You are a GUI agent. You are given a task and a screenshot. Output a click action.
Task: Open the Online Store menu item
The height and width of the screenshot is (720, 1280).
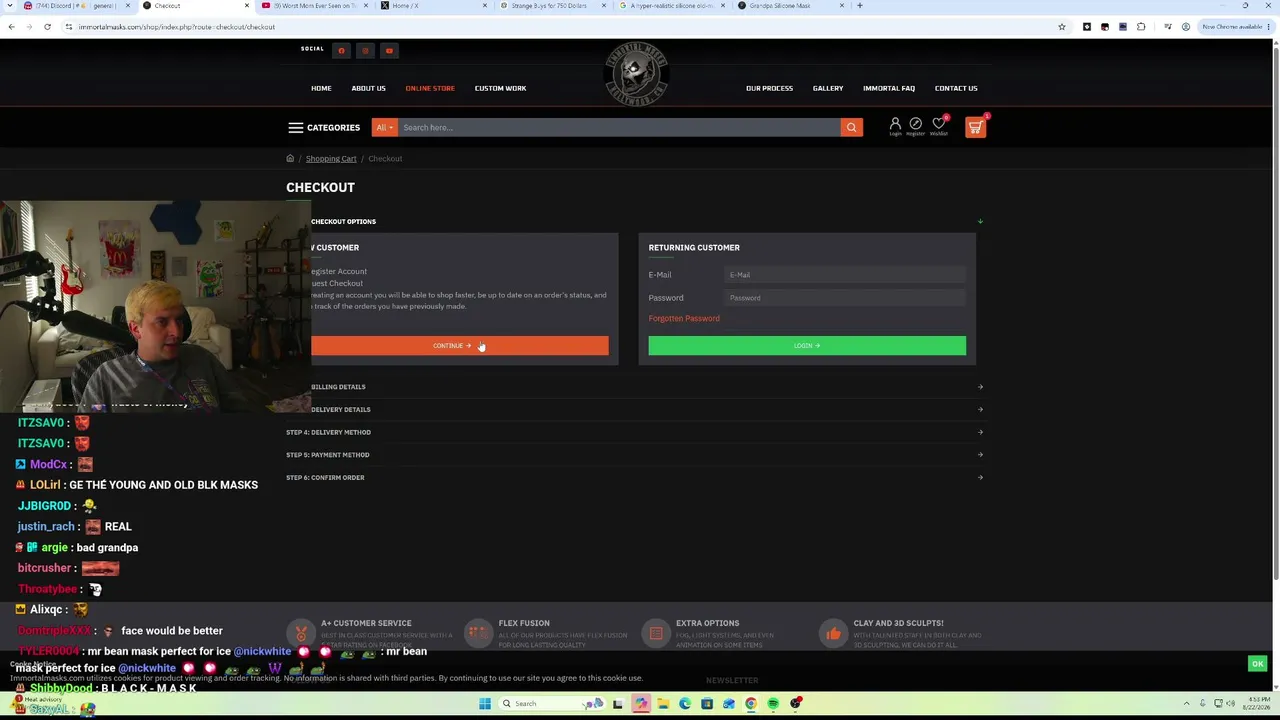tap(430, 88)
